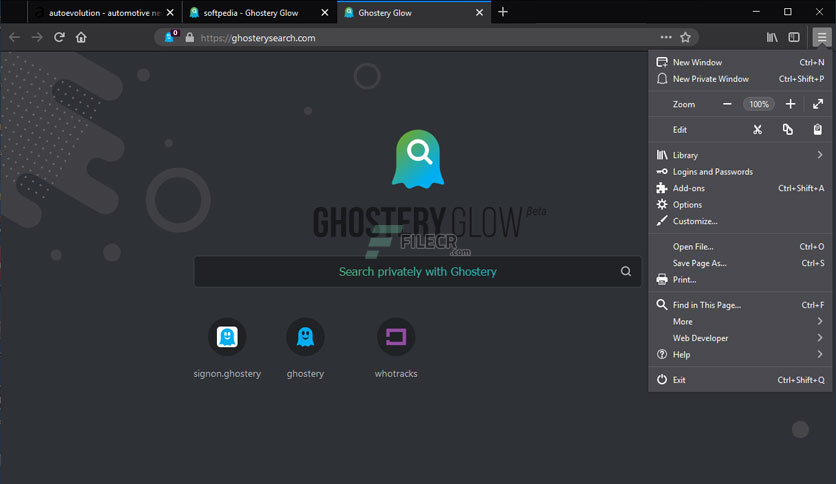Copy using the Edit row copy icon
The height and width of the screenshot is (484, 836).
(x=787, y=130)
